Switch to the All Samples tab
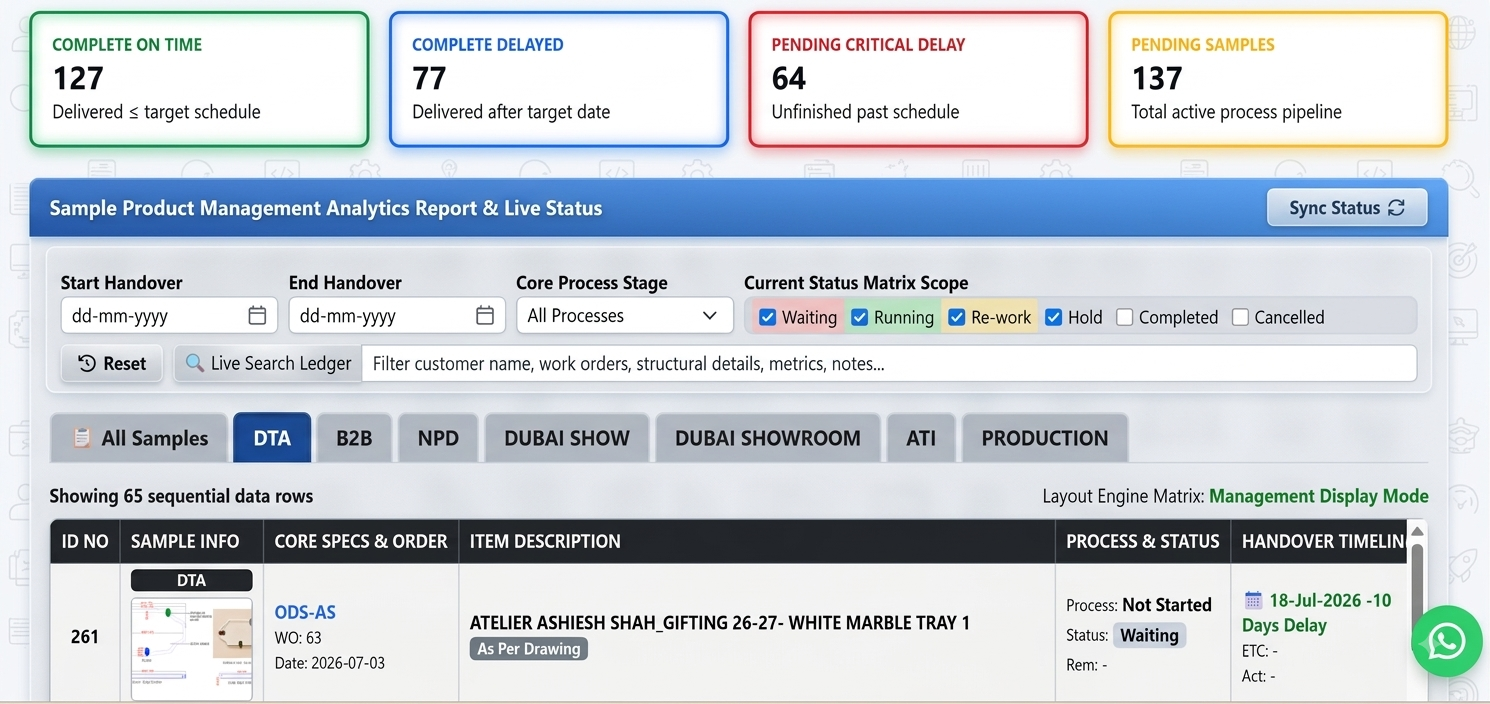Screen dimensions: 1490x704 139,438
